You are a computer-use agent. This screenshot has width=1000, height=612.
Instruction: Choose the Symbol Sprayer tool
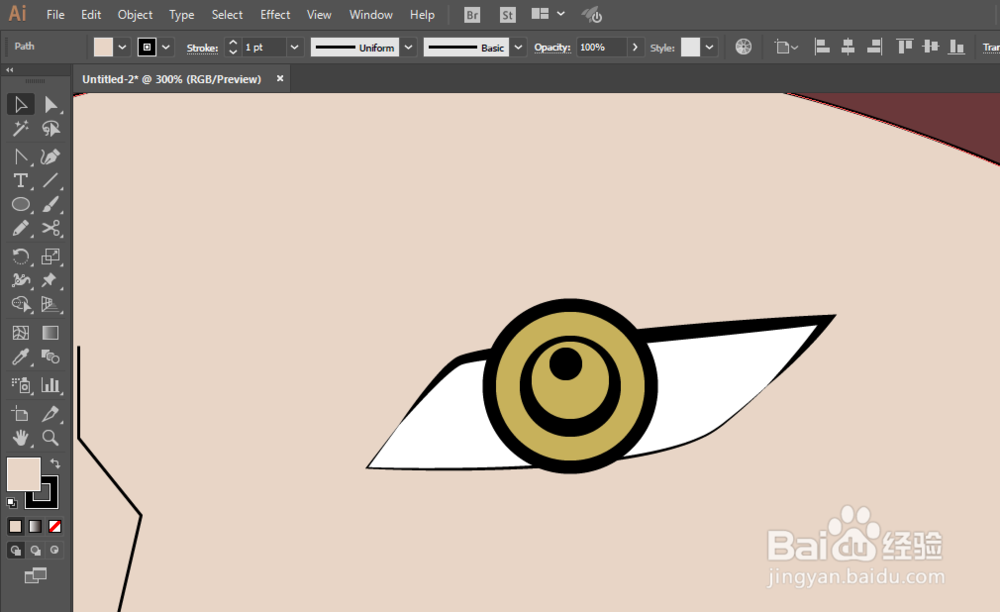coord(20,385)
